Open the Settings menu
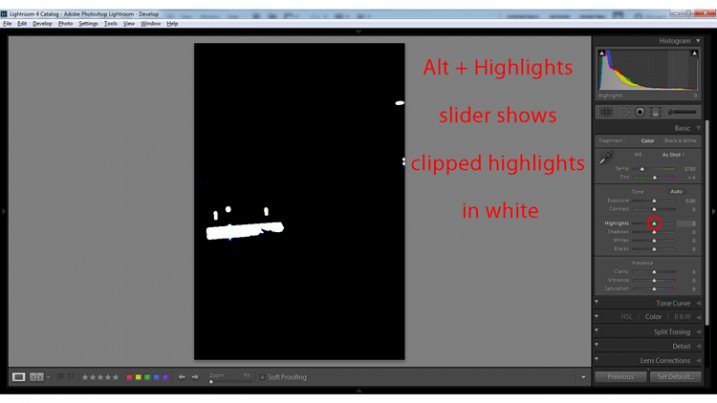The width and height of the screenshot is (717, 403). (88, 23)
